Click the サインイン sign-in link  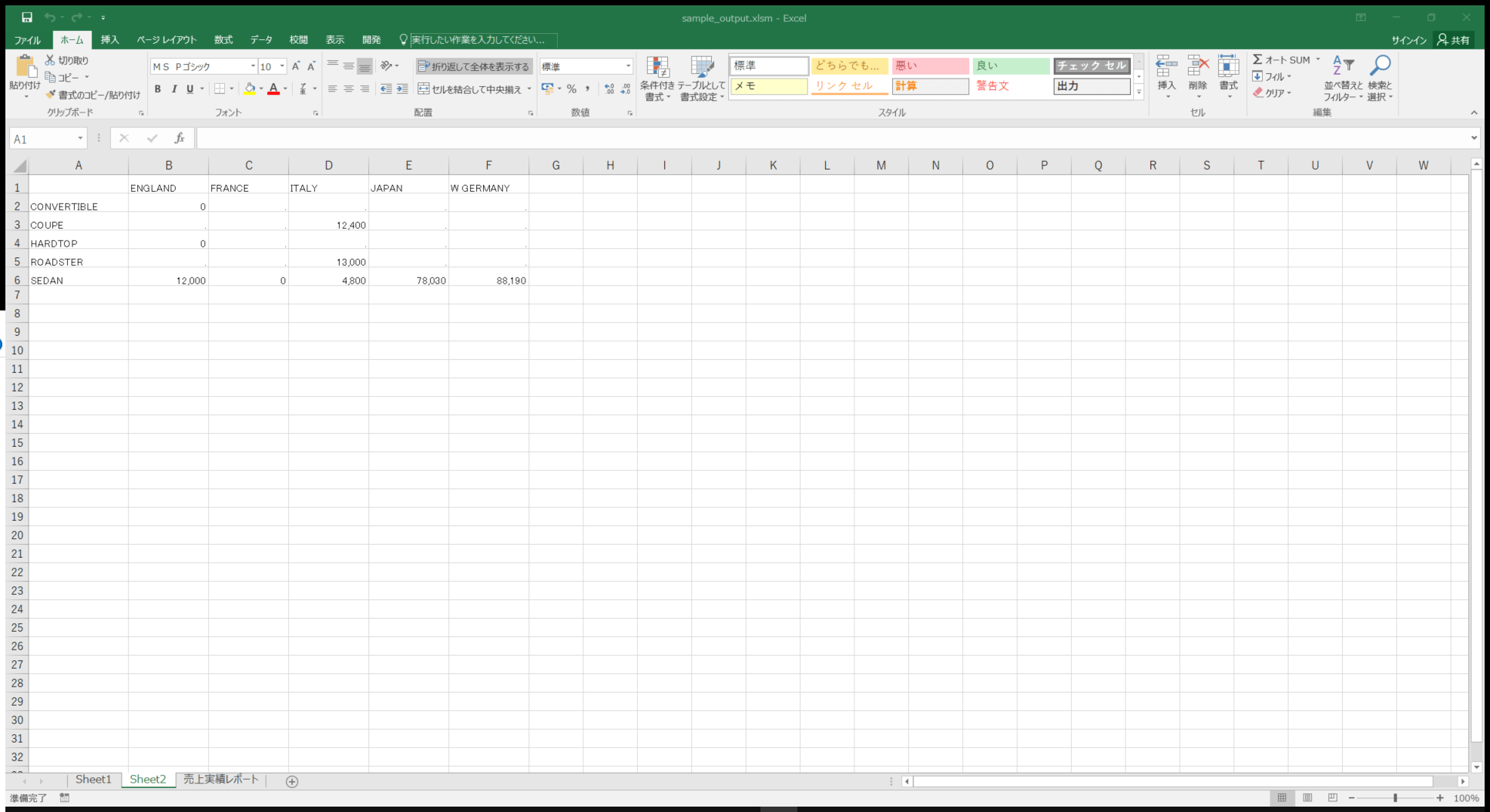click(1409, 40)
